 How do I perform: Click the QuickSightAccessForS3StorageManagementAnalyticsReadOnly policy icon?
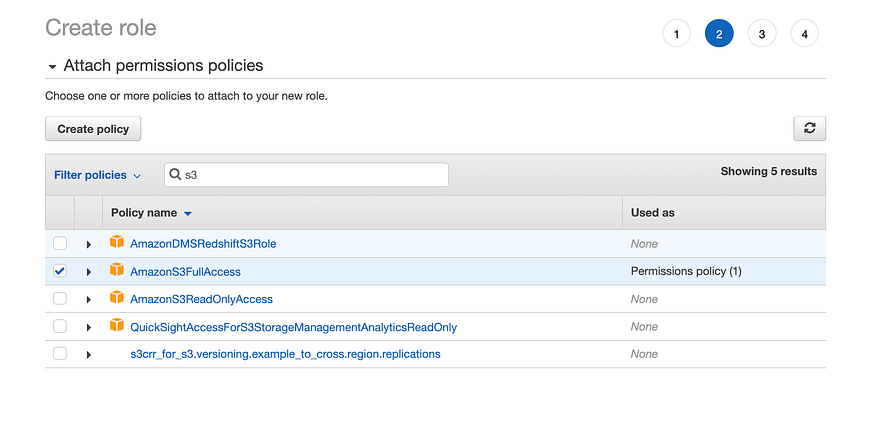pos(117,326)
